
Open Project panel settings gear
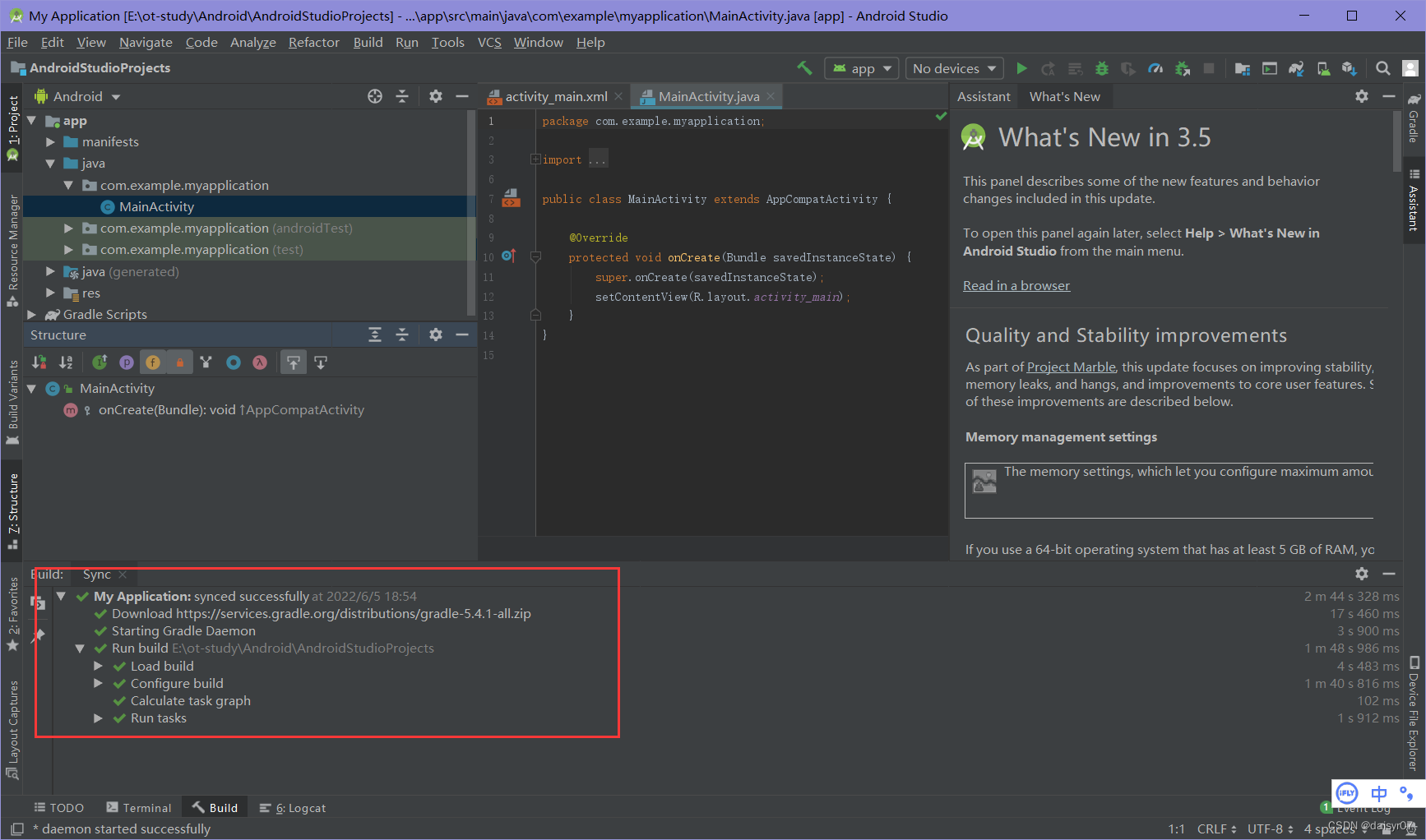tap(436, 96)
